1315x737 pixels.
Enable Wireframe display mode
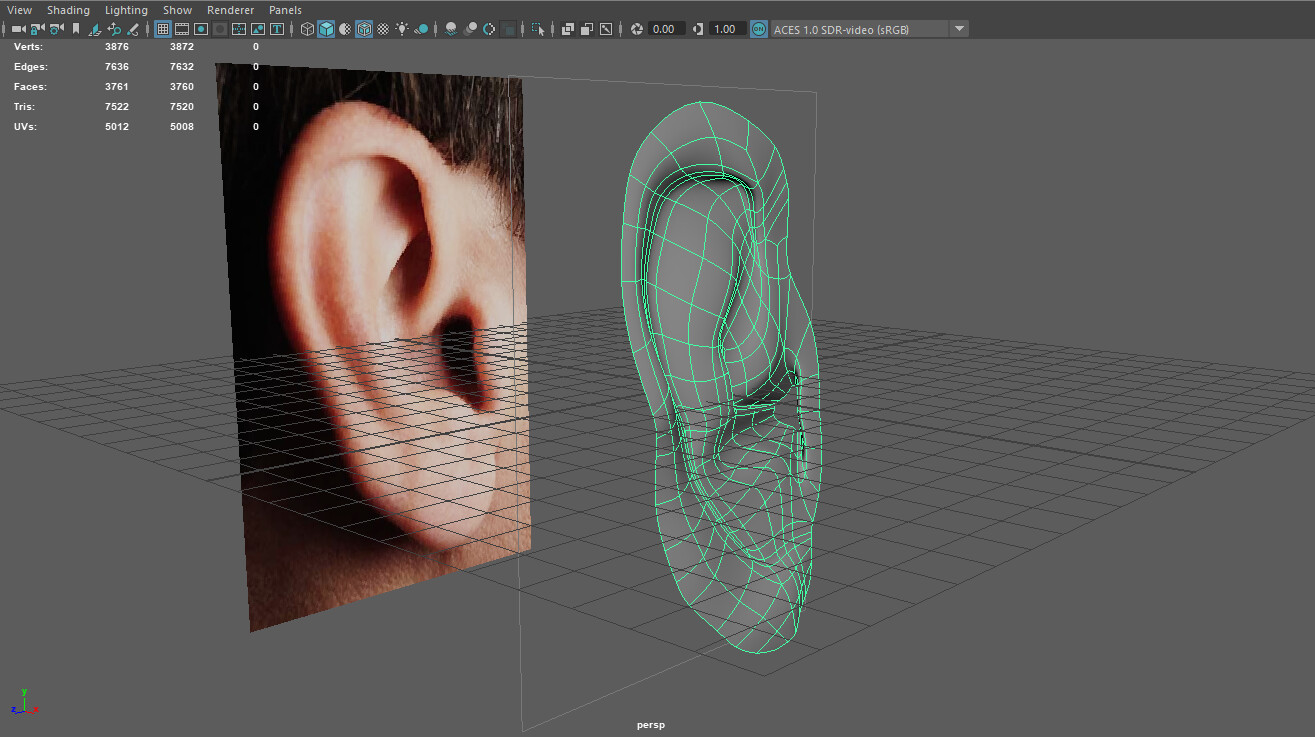tap(307, 29)
